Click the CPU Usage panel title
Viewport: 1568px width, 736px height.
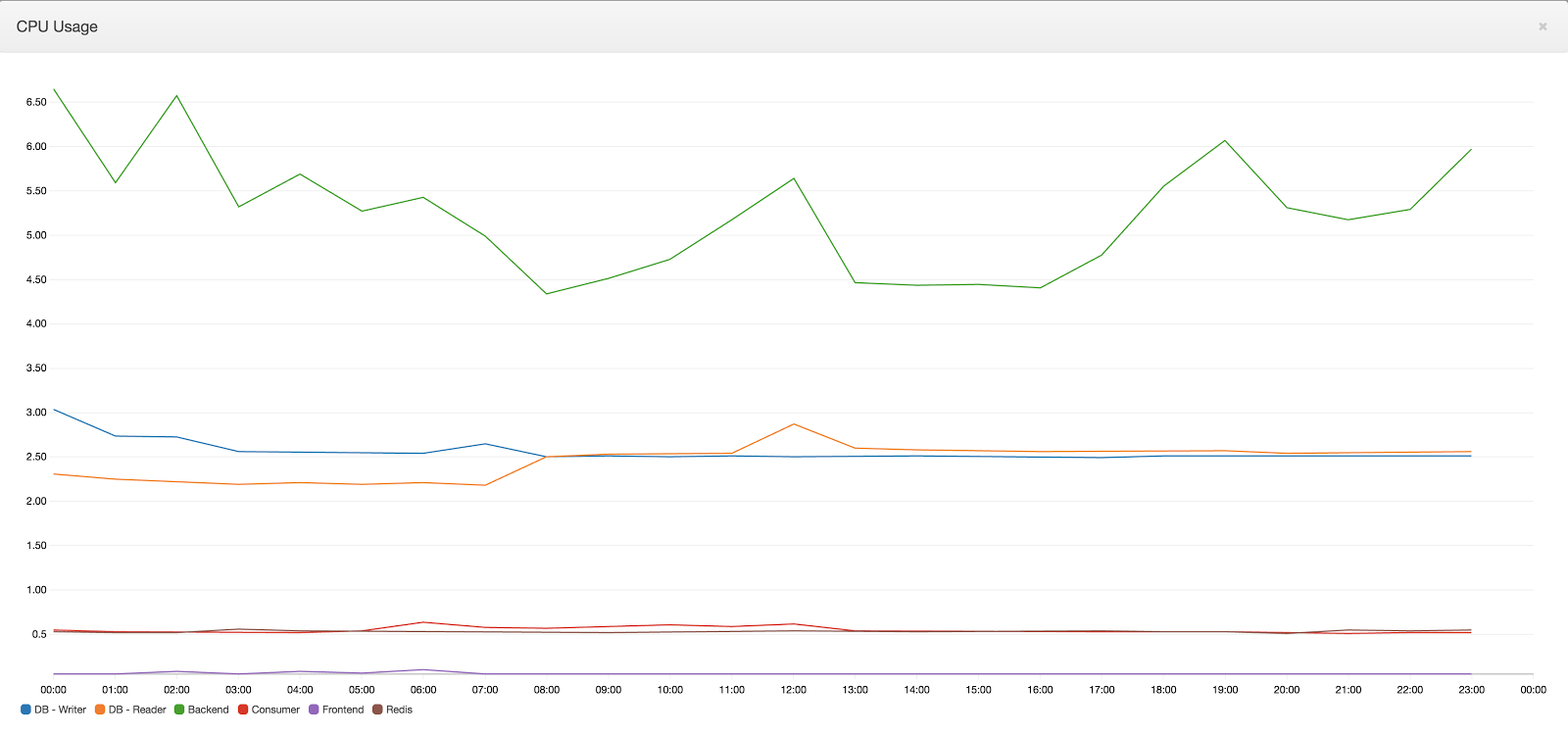(57, 26)
